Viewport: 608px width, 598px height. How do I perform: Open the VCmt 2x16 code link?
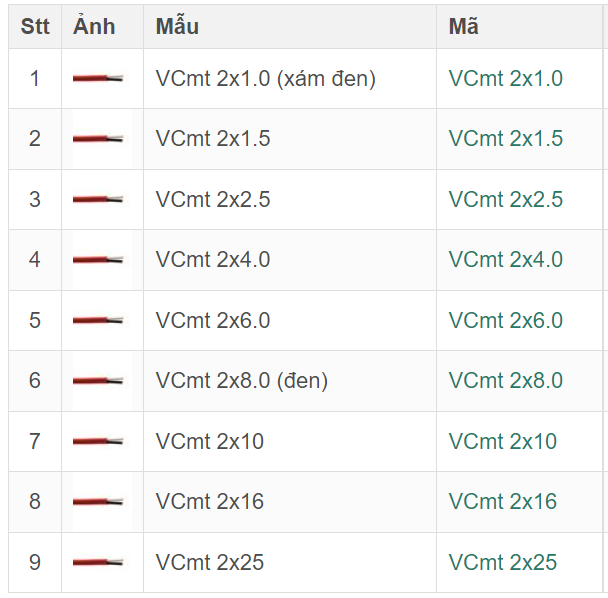(x=502, y=502)
